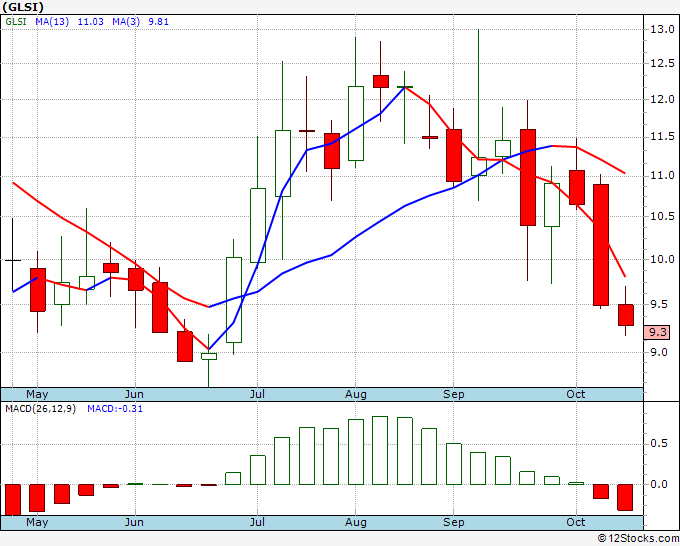Click the tall red October candle from 10.9 to 9.5

pyautogui.click(x=601, y=245)
